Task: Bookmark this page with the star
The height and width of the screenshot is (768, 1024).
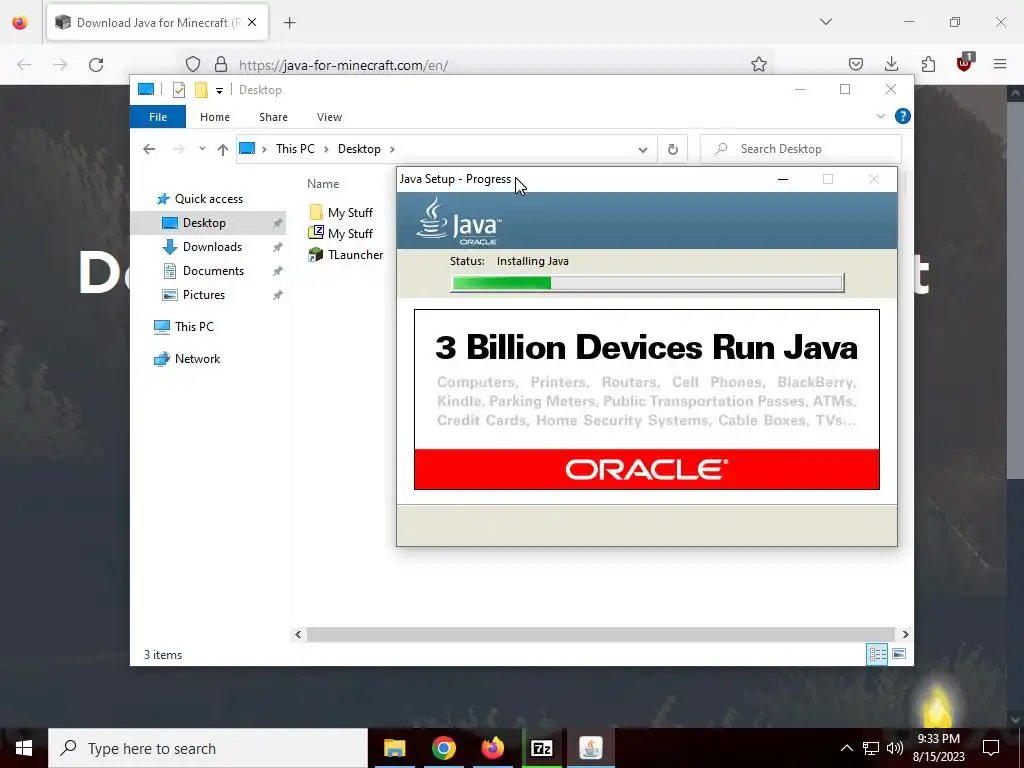Action: tap(758, 64)
